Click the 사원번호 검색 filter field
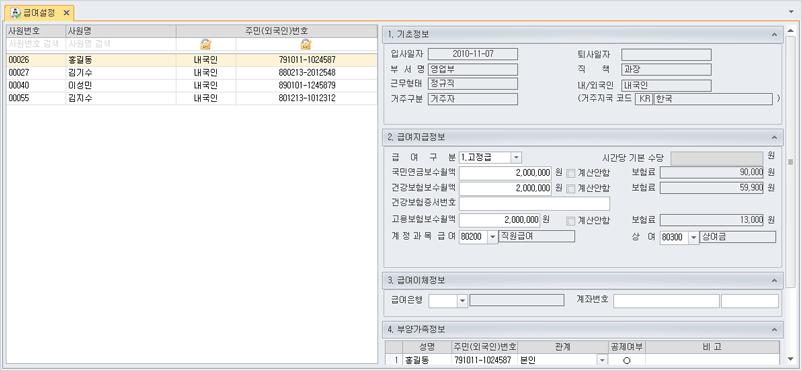 pyautogui.click(x=35, y=44)
